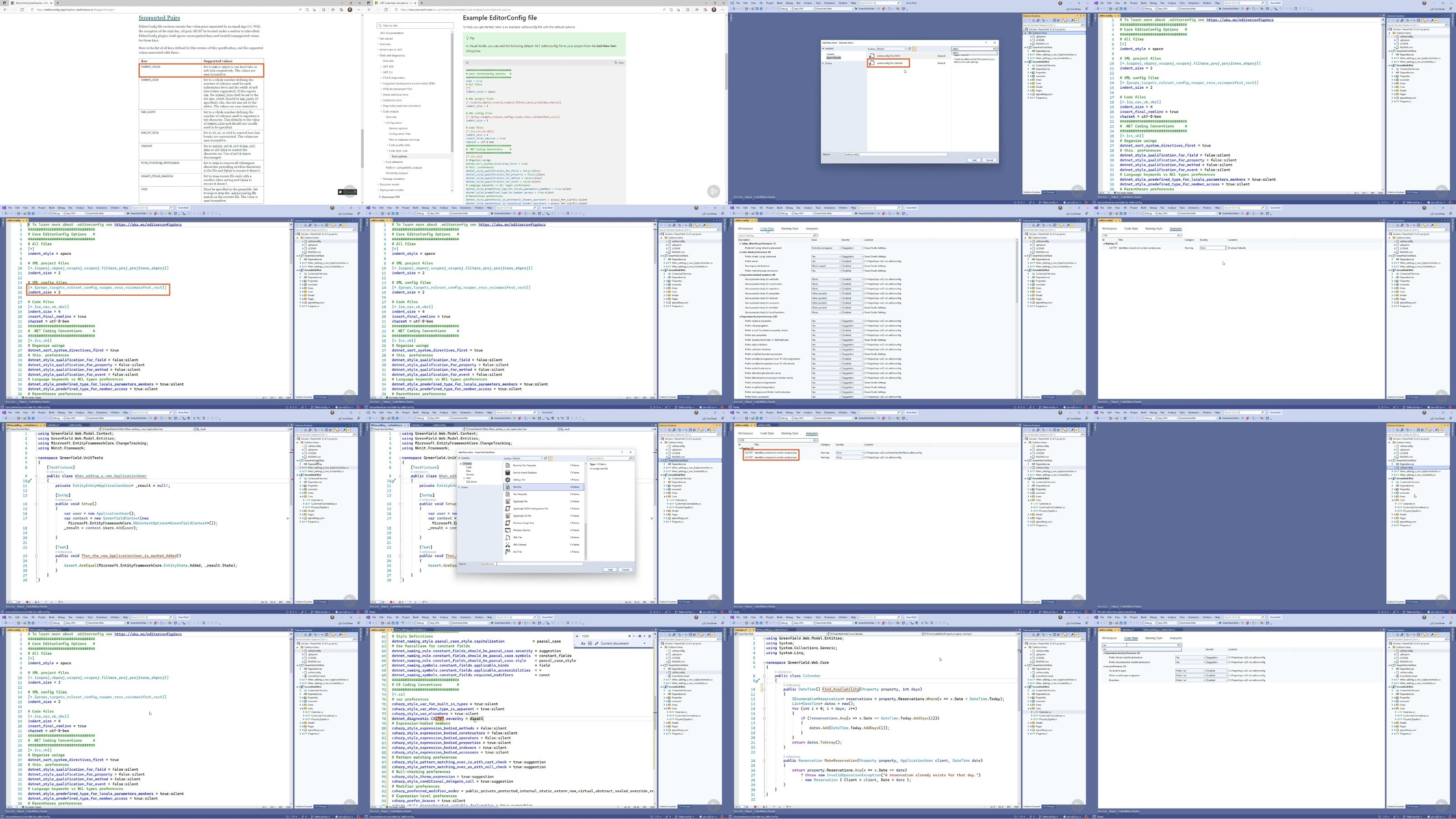This screenshot has width=1456, height=819.
Task: Click Download PDF in the docs sidebar
Action: point(390,197)
